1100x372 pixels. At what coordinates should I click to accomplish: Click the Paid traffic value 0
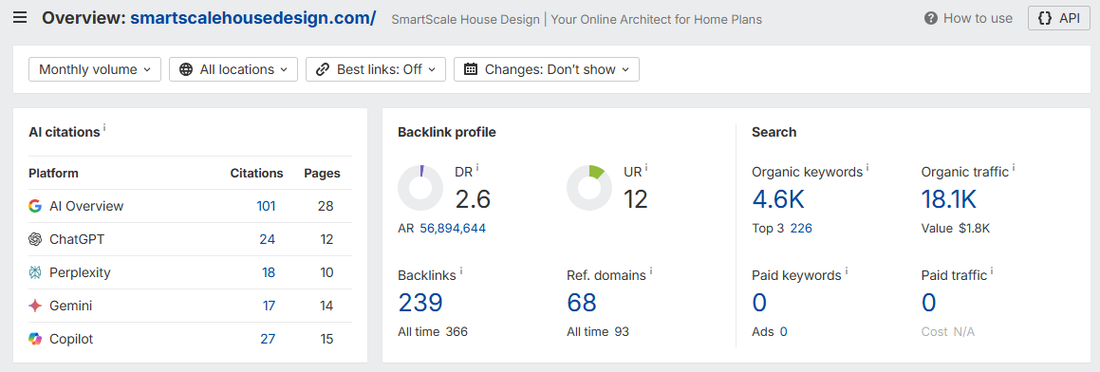point(928,303)
